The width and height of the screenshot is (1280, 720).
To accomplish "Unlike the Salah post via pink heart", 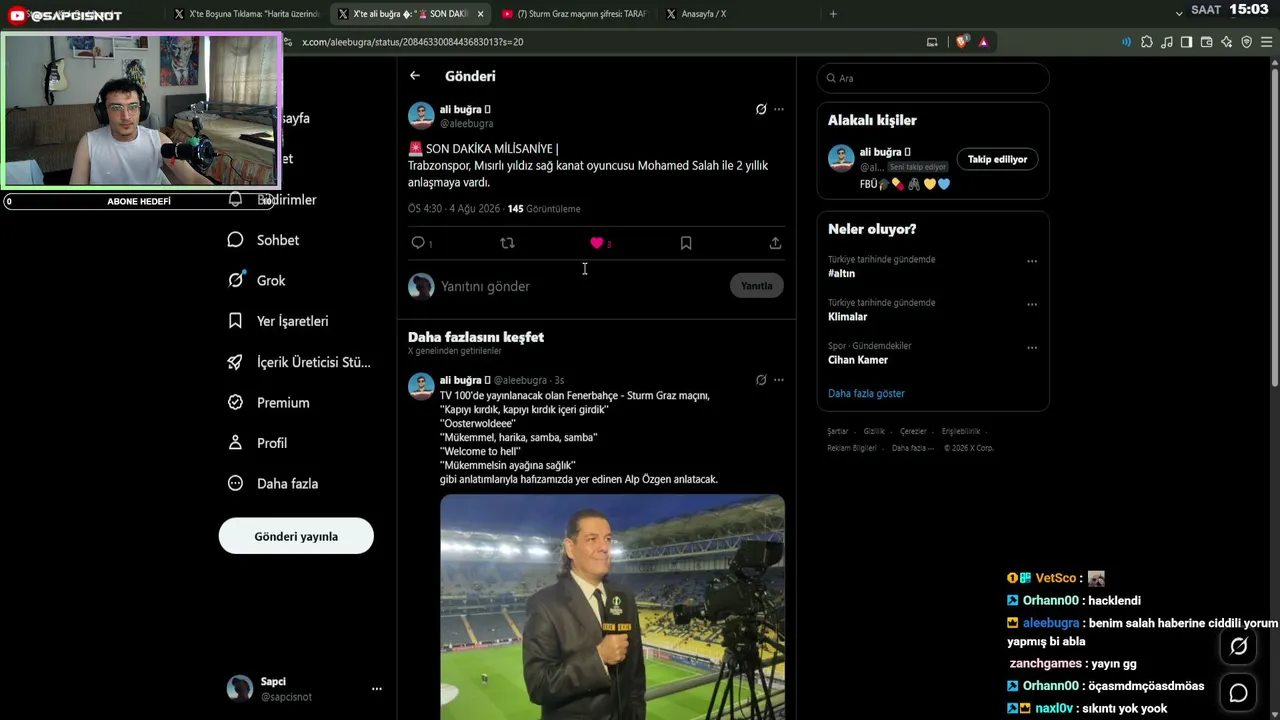I will 597,243.
